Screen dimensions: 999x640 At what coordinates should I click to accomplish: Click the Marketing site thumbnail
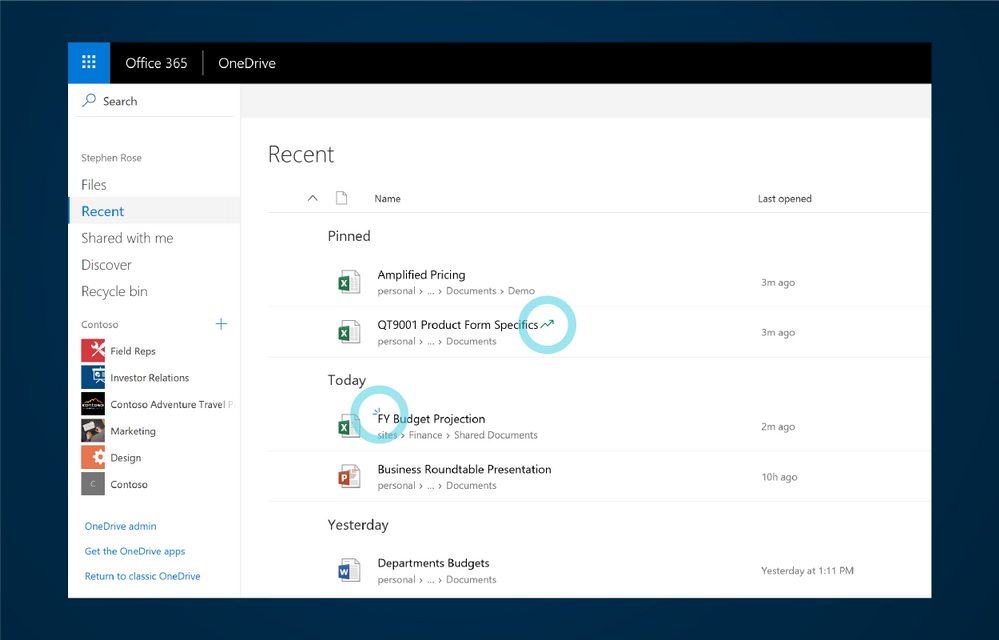[x=93, y=431]
